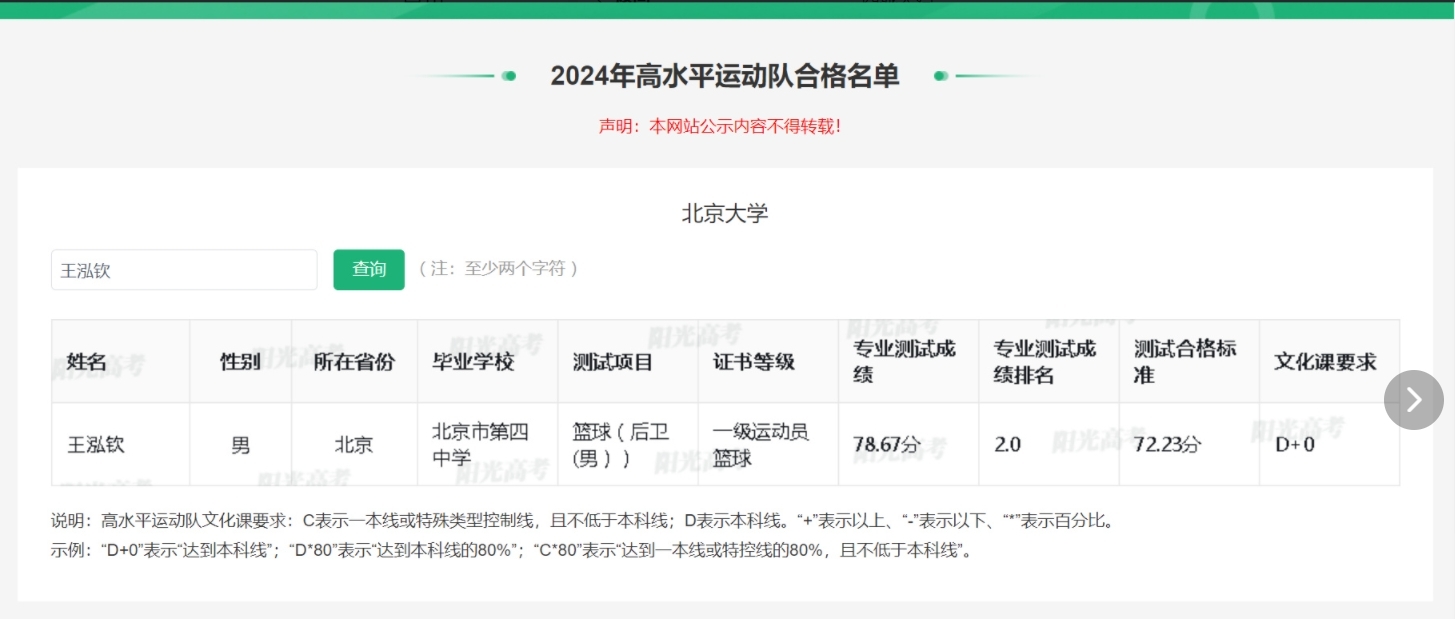1455x619 pixels.
Task: Select the school cell 北京市第四中学
Action: click(488, 445)
